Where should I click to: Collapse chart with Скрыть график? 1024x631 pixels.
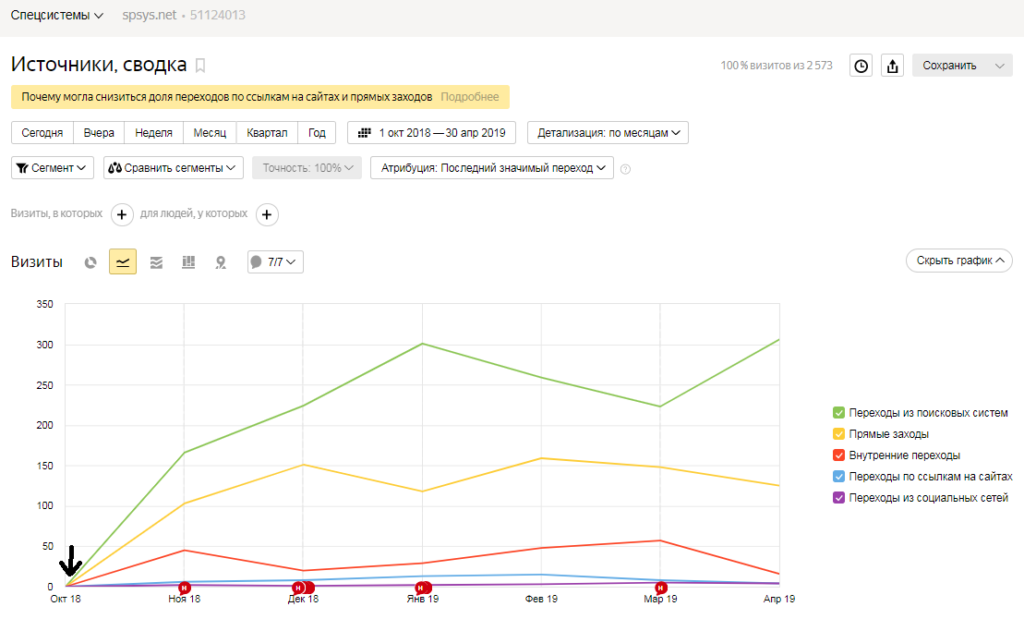click(959, 261)
